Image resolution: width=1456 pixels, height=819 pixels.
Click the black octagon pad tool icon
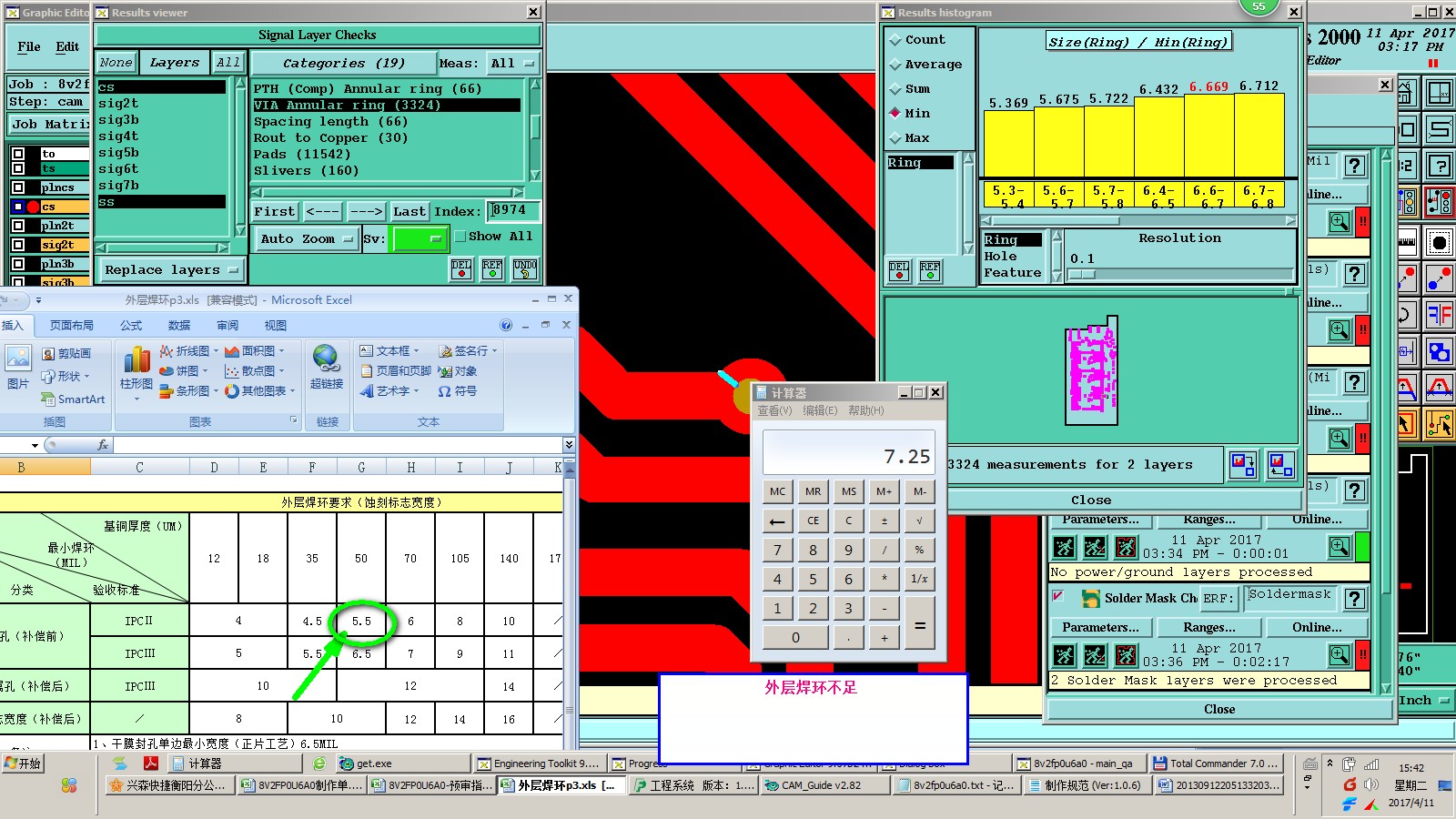click(x=1440, y=243)
